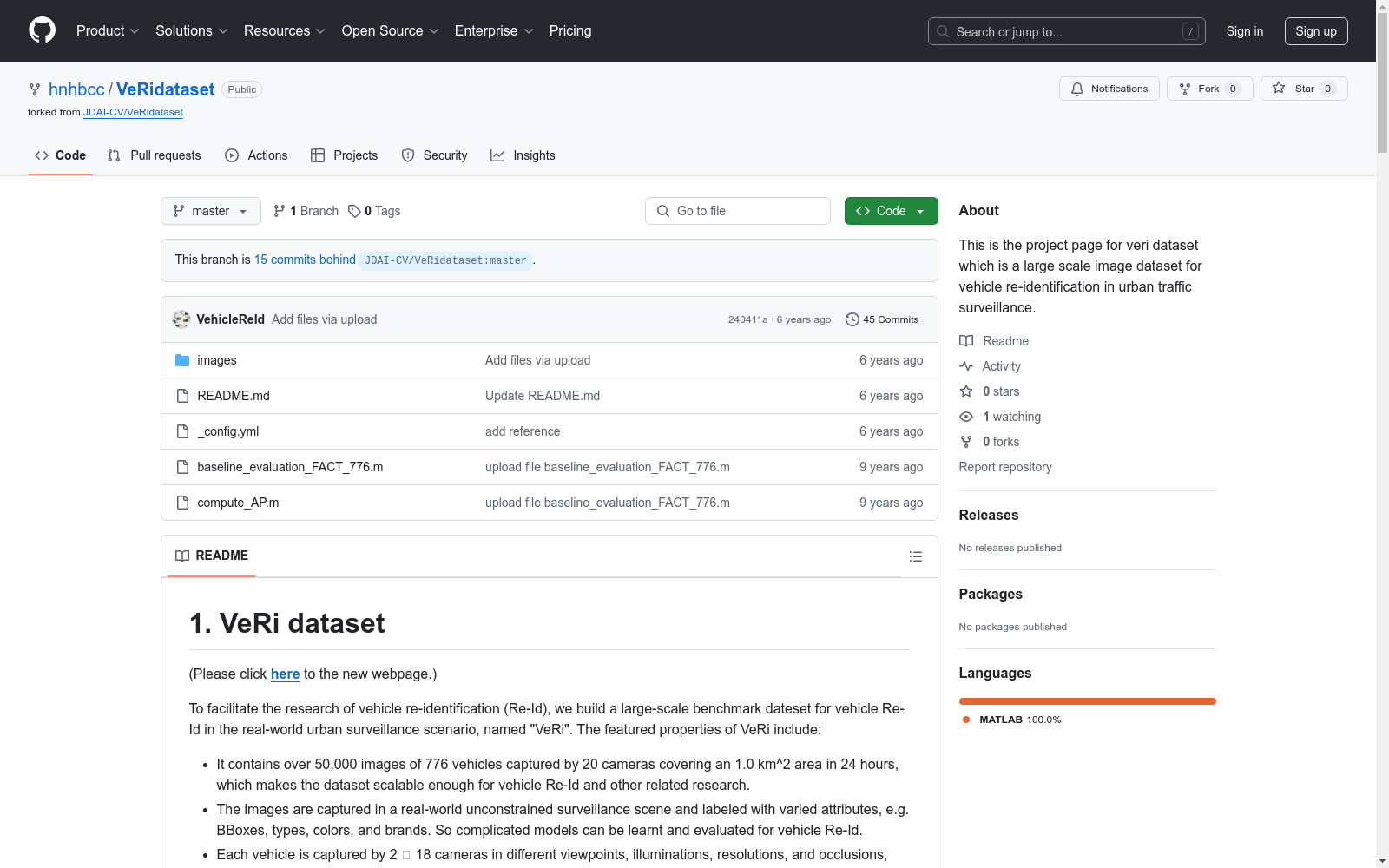1389x868 pixels.
Task: Open the VeRidataset repository link
Action: point(165,89)
